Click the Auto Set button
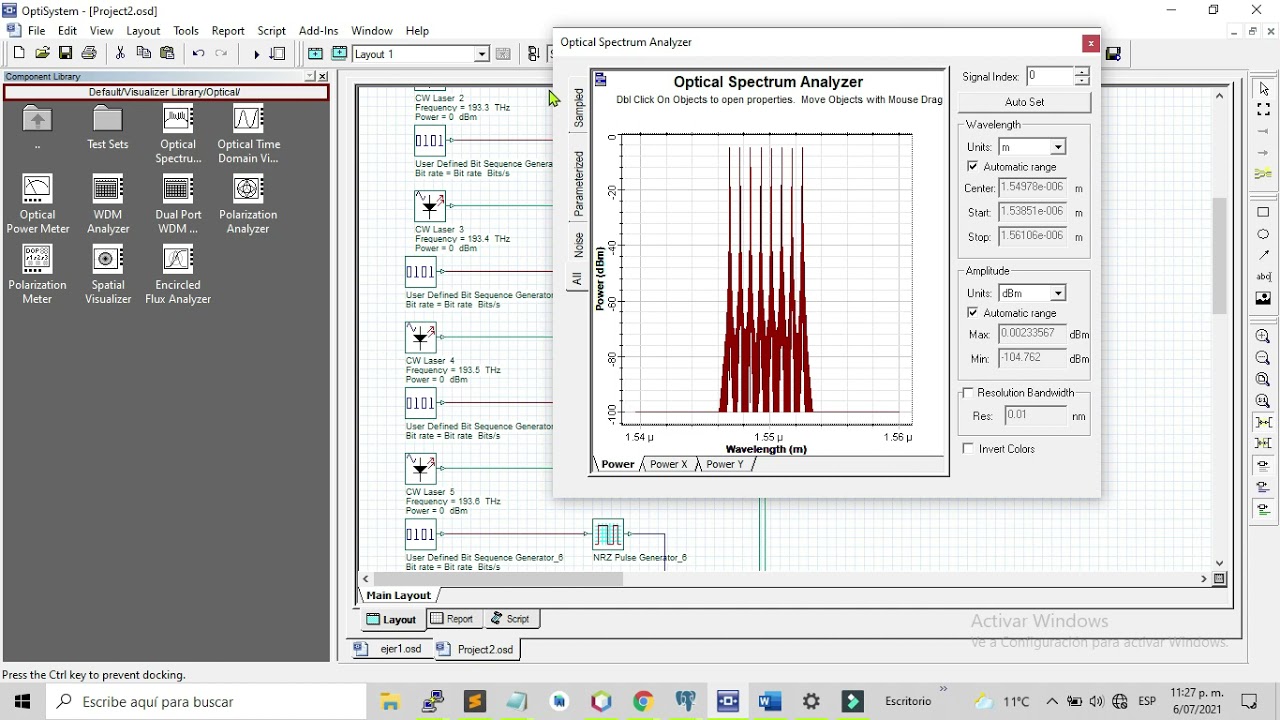The height and width of the screenshot is (720, 1280). (1024, 102)
